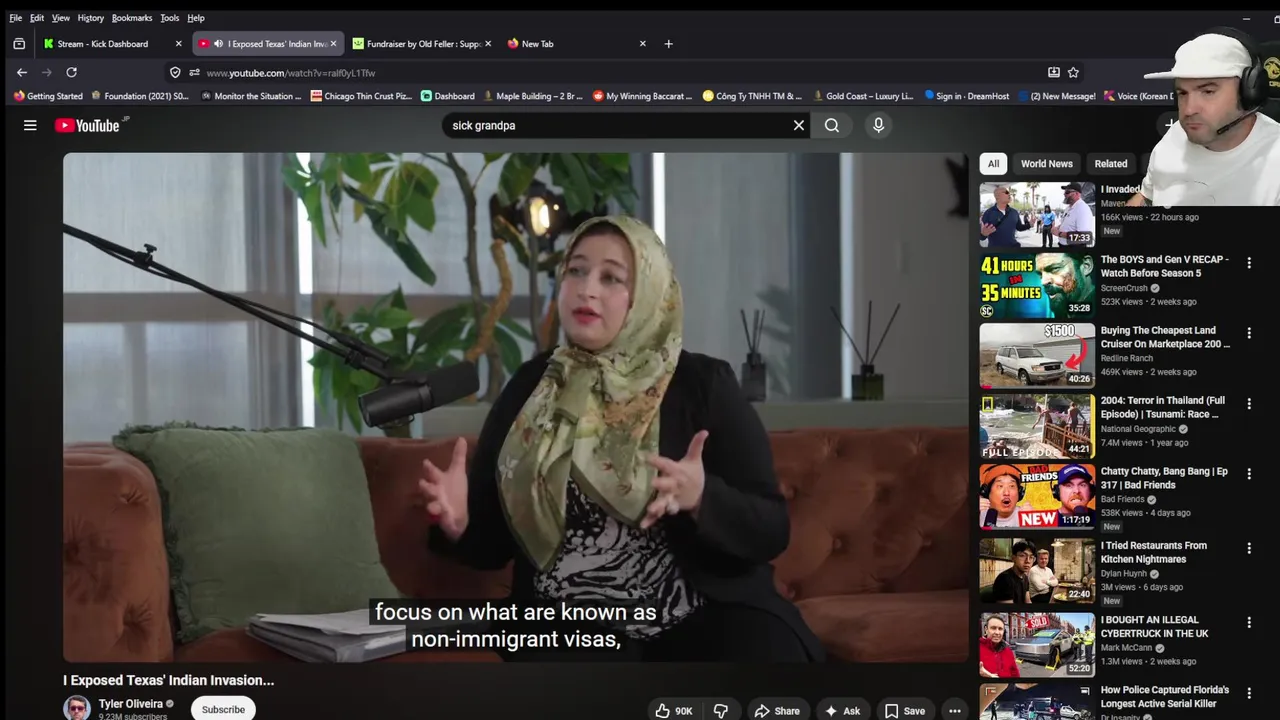
Task: Switch to Stream - Kick Dashboard tab
Action: coord(112,44)
